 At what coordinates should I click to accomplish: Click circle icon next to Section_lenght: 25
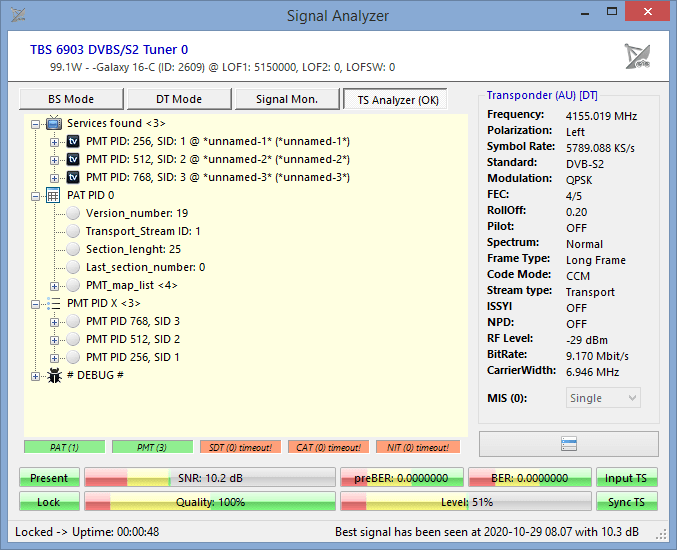(73, 249)
